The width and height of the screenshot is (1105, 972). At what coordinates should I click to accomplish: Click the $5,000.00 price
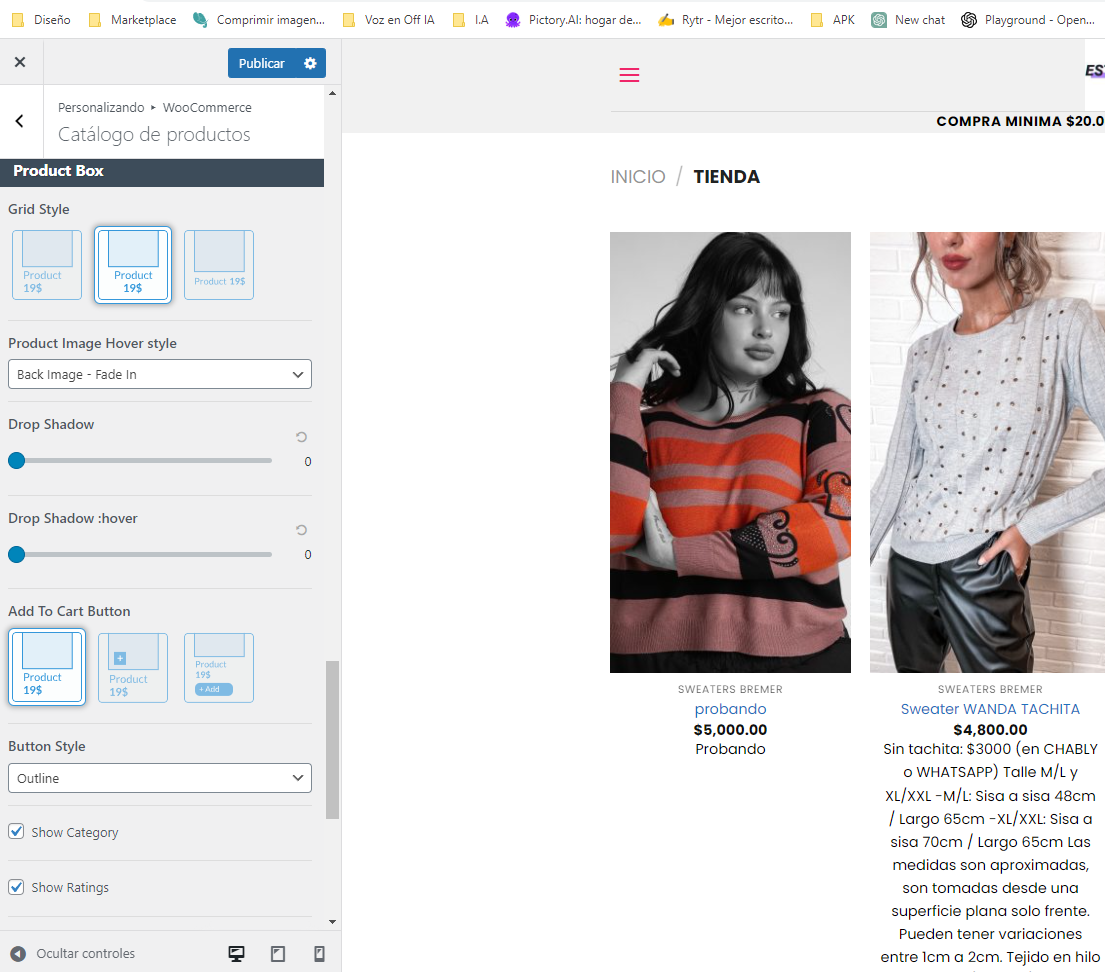[730, 730]
